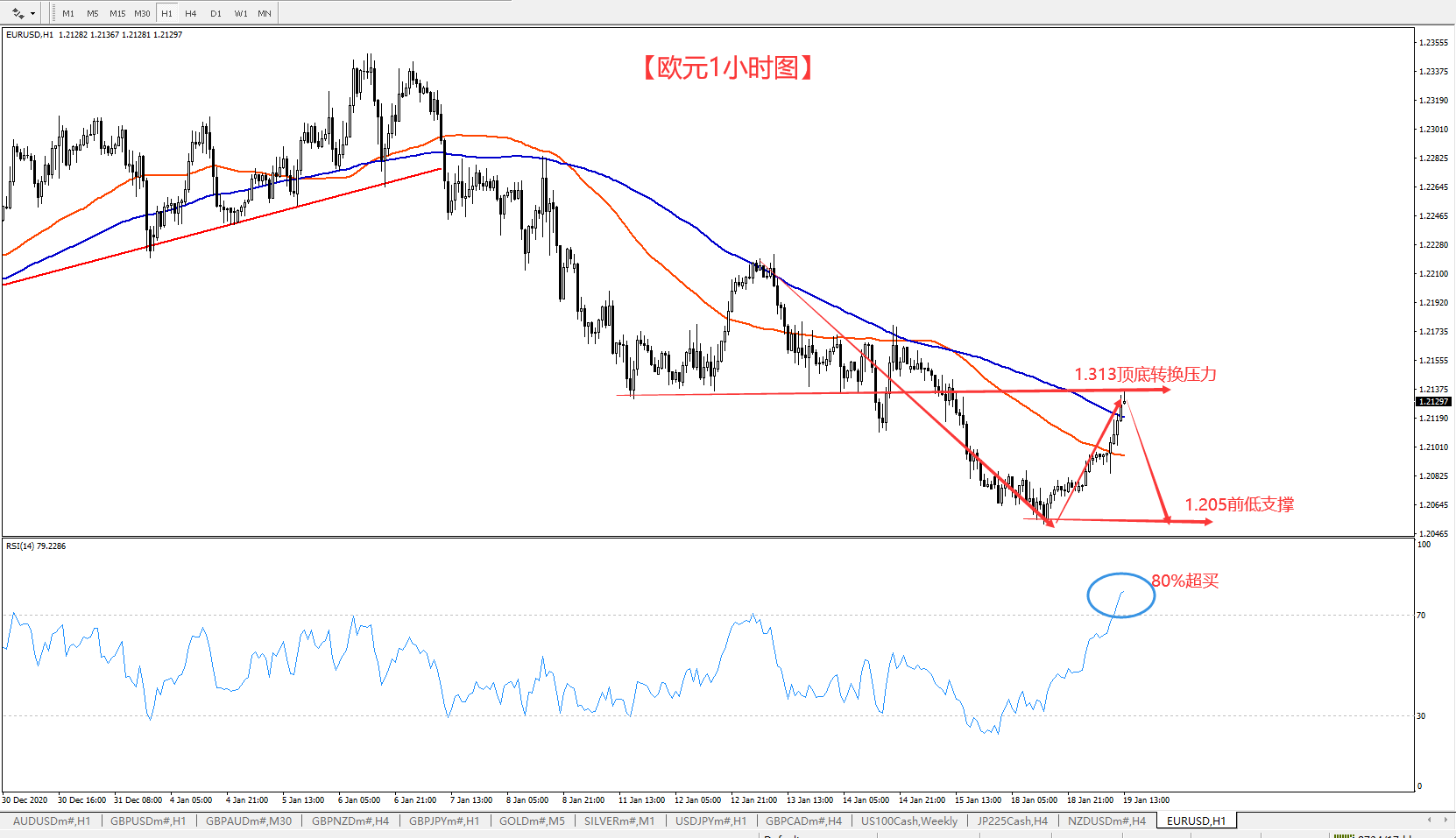Click the EURUSD,H1 chart header text
Screen dimensions: 1456x838
point(94,34)
